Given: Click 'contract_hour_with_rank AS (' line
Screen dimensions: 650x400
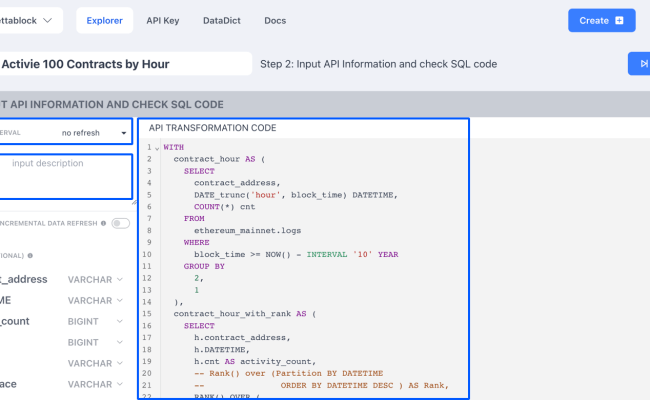Looking at the screenshot, I should click(x=245, y=314).
